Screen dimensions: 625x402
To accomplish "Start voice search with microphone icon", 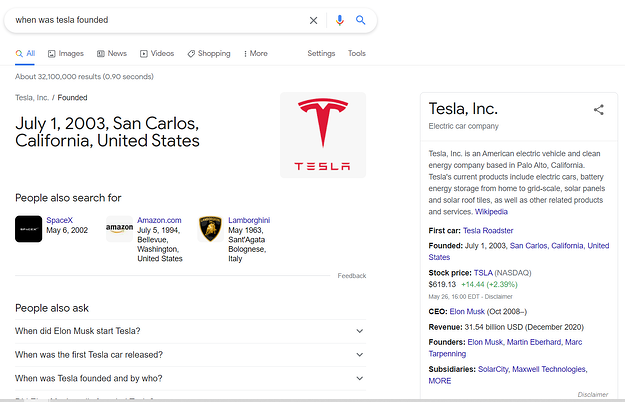I will click(x=340, y=20).
